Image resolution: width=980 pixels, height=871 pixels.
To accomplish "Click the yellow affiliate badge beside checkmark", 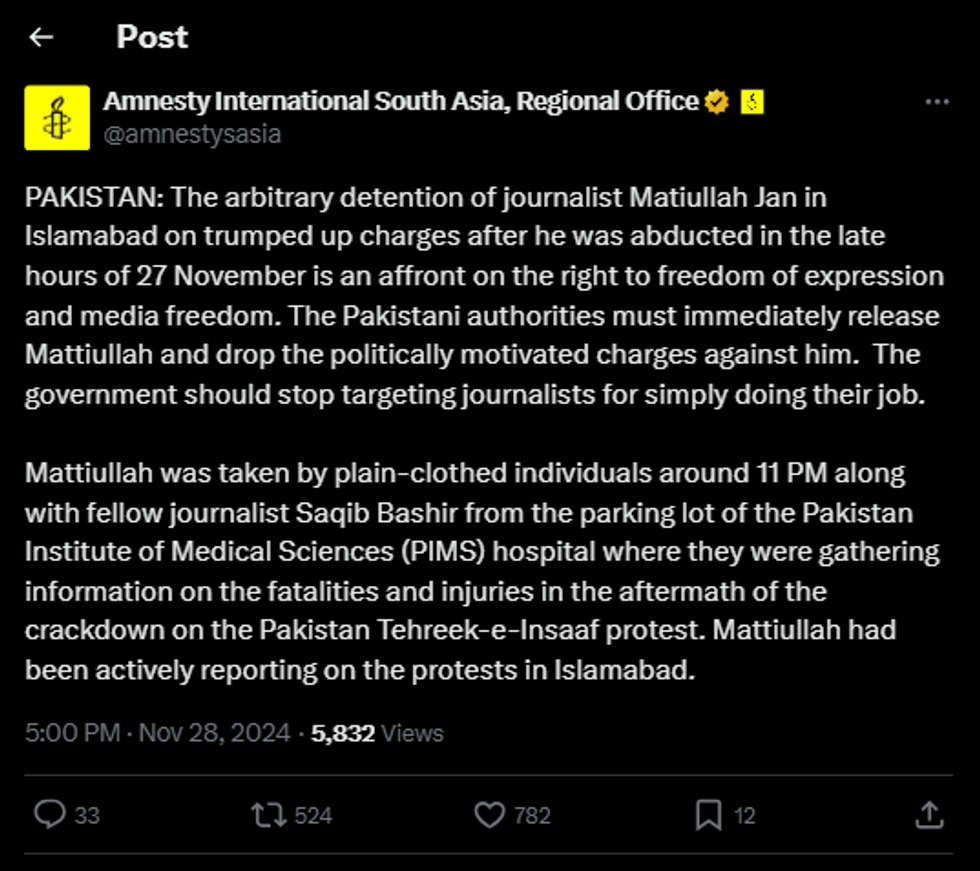I will [x=752, y=101].
